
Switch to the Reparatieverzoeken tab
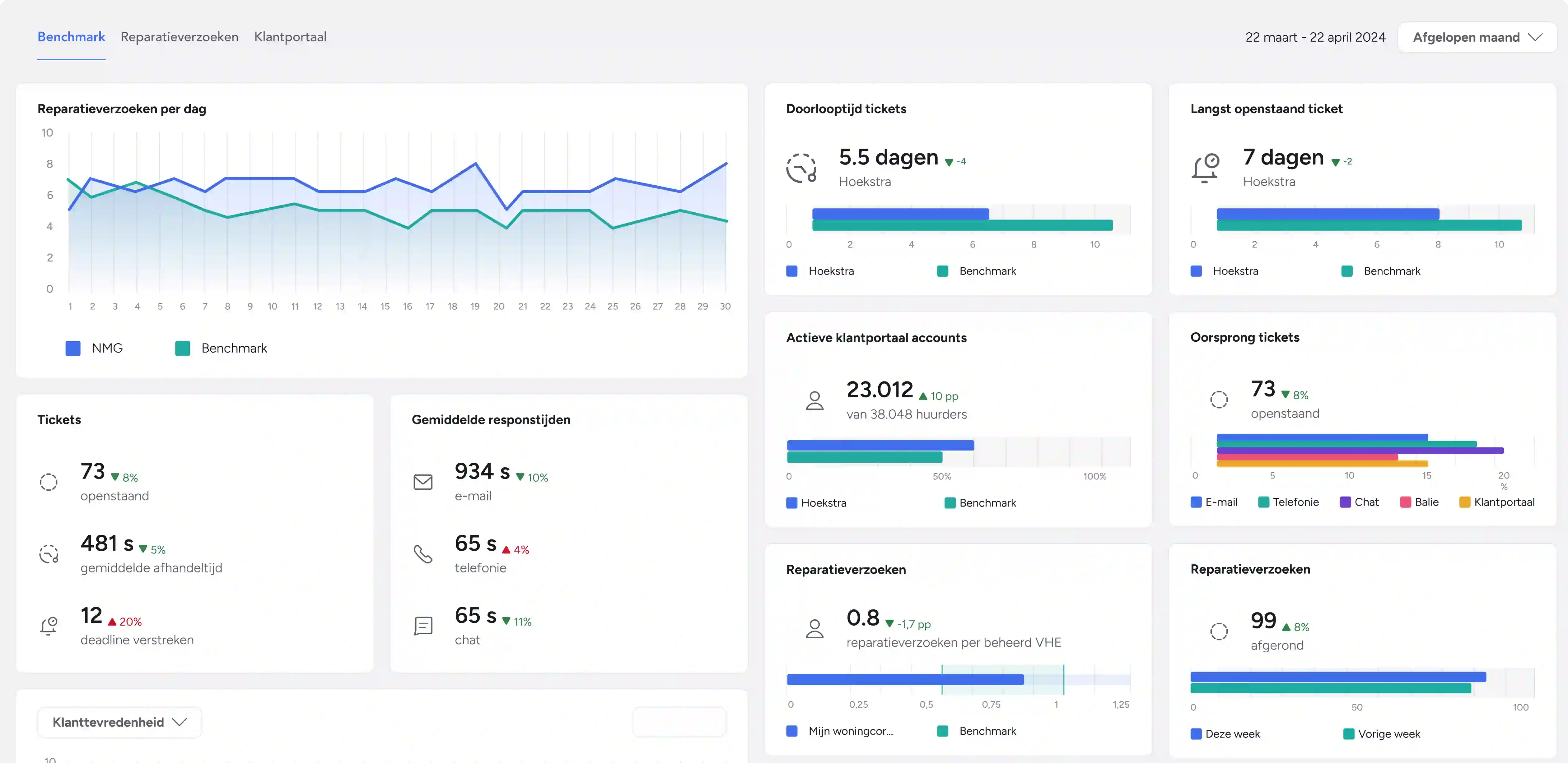[x=180, y=37]
